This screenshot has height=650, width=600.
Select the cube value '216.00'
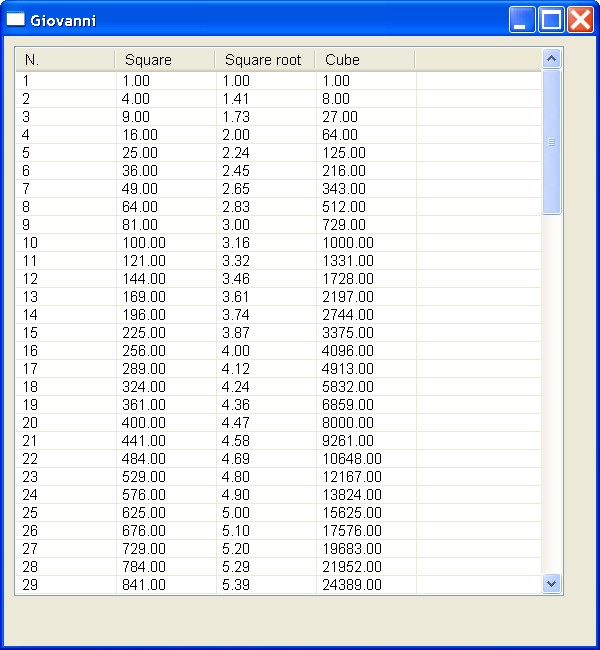[x=344, y=171]
